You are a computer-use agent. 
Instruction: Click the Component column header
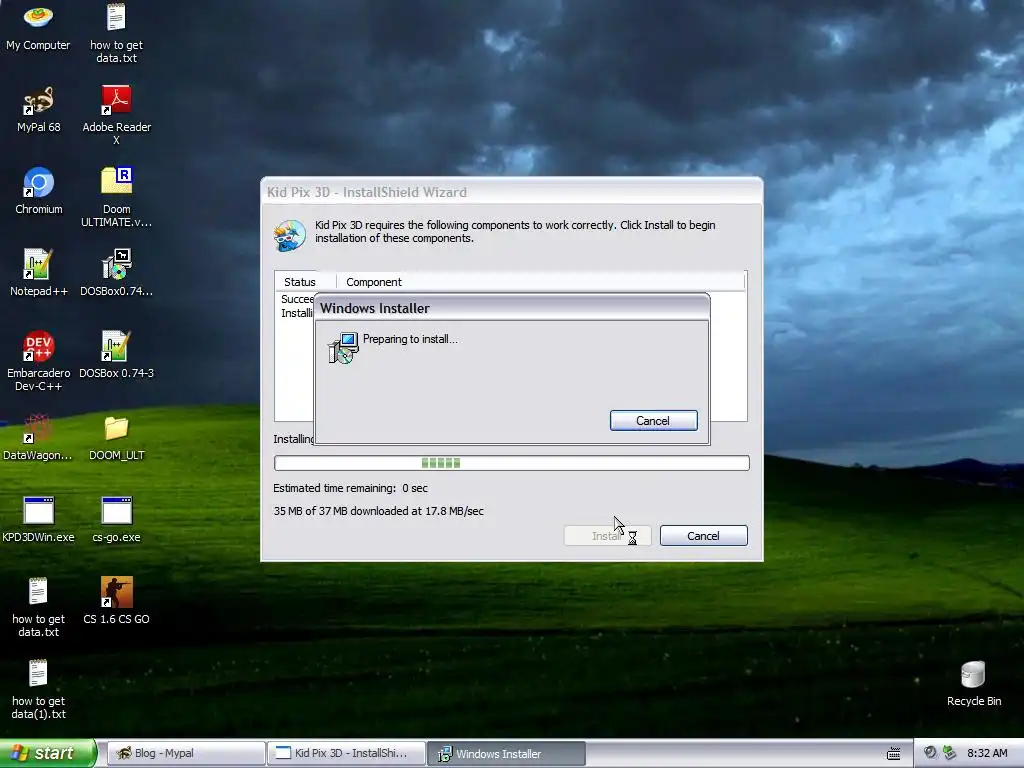point(541,281)
